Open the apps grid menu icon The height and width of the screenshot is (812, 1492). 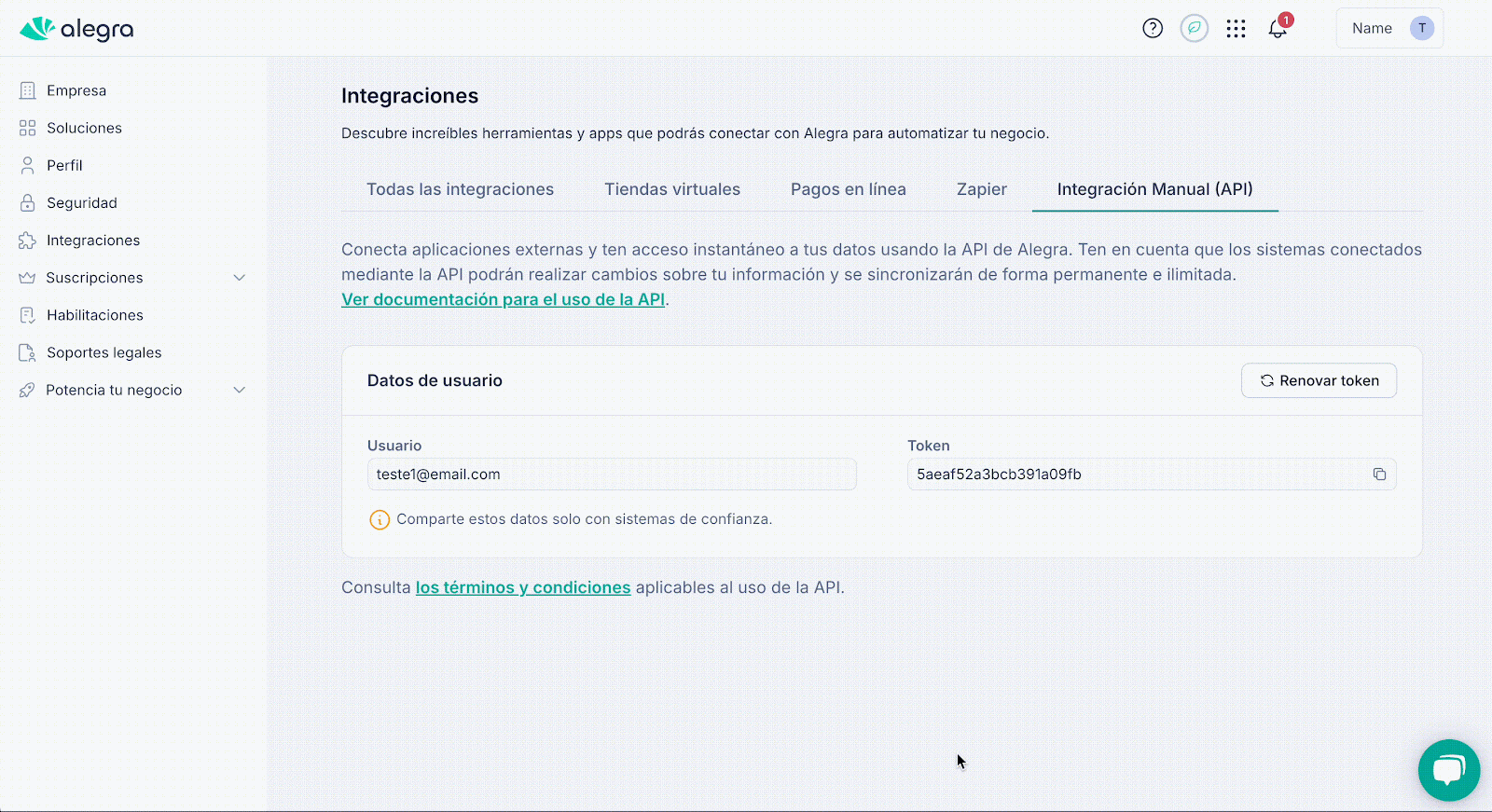1236,29
